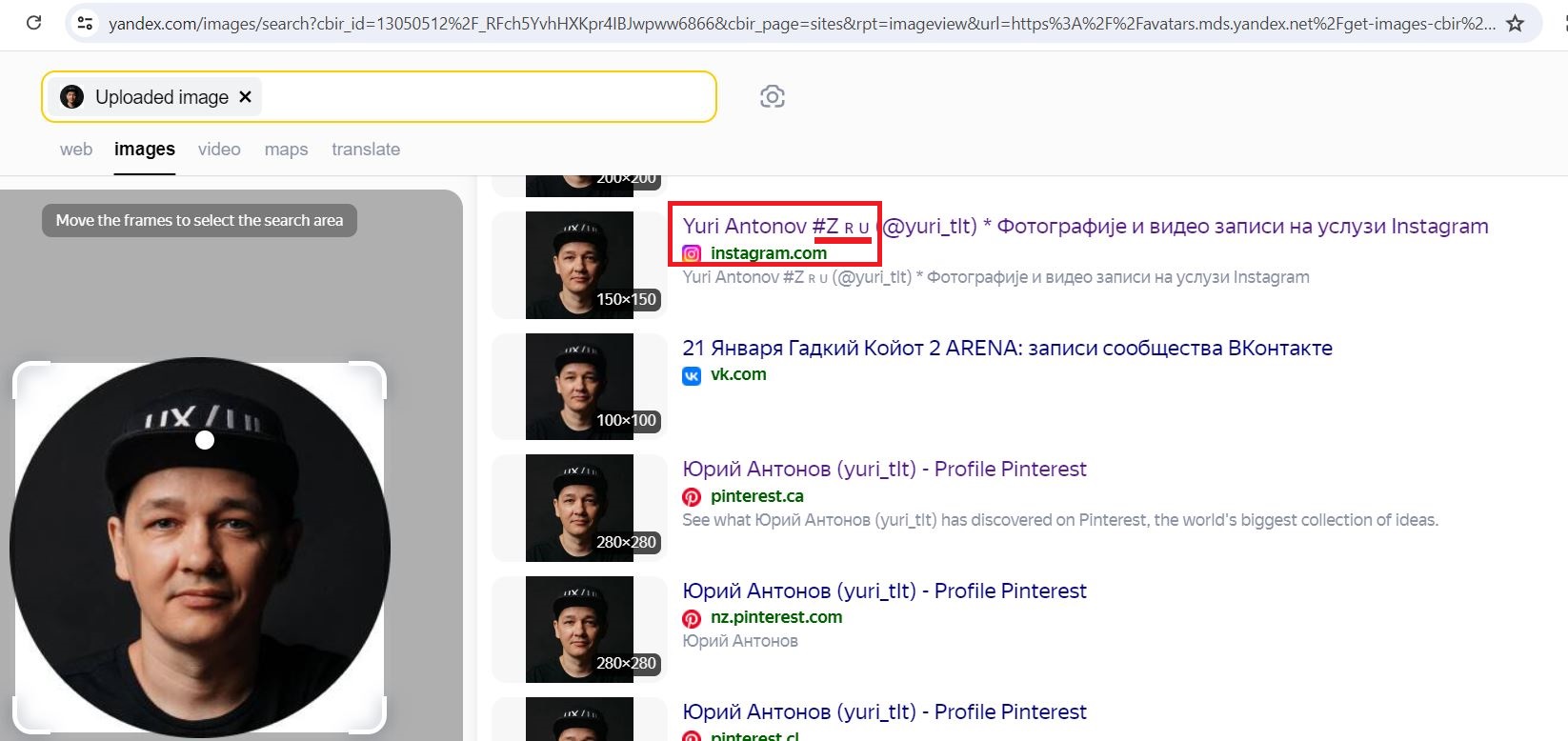Open the 150×150 Instagram result thumbnail

coord(579,265)
